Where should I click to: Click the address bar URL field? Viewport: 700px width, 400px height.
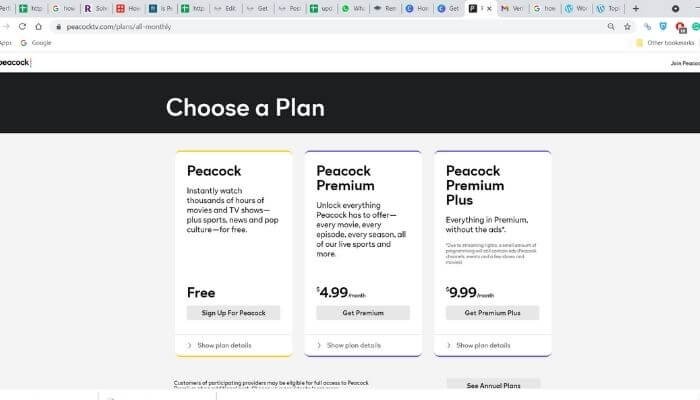330,27
